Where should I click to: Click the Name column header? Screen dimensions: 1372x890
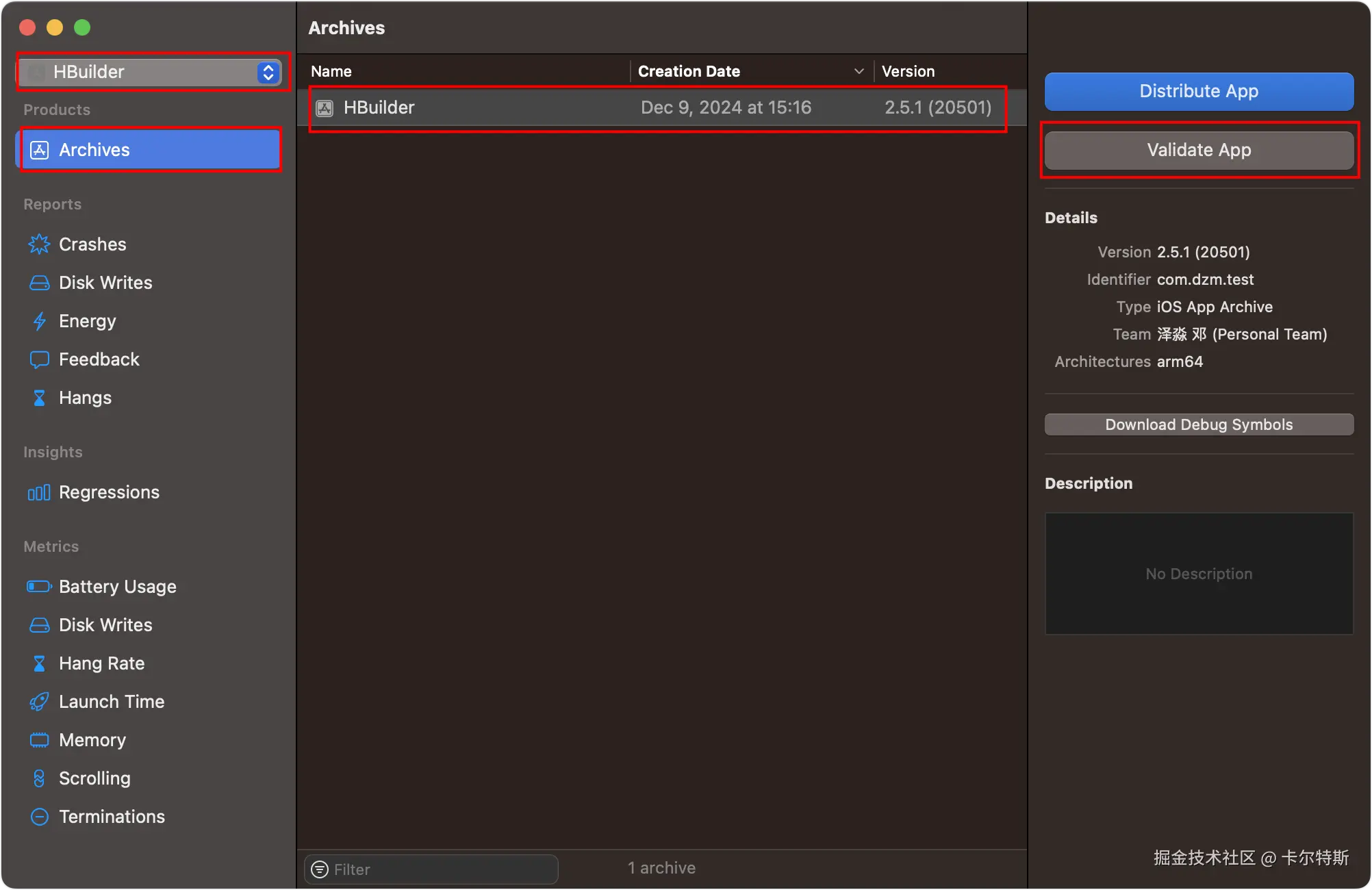coord(331,71)
